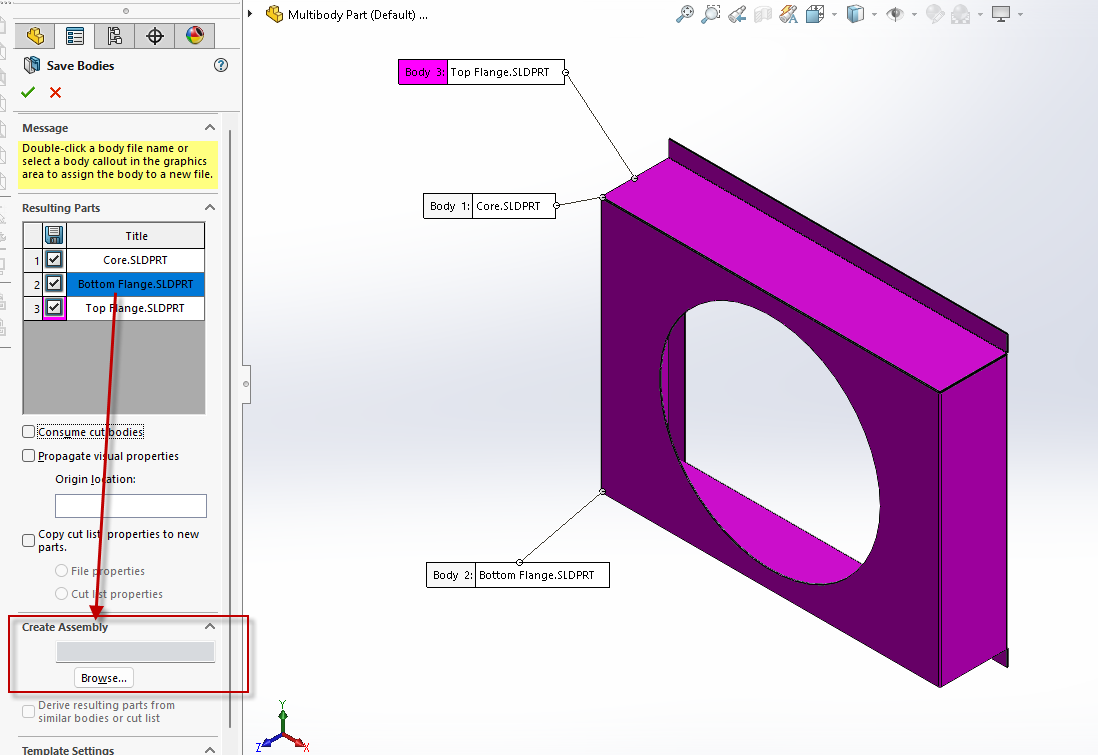Image resolution: width=1098 pixels, height=755 pixels.
Task: Uncheck Core.SLDPRT in Resulting Parts
Action: [56, 260]
